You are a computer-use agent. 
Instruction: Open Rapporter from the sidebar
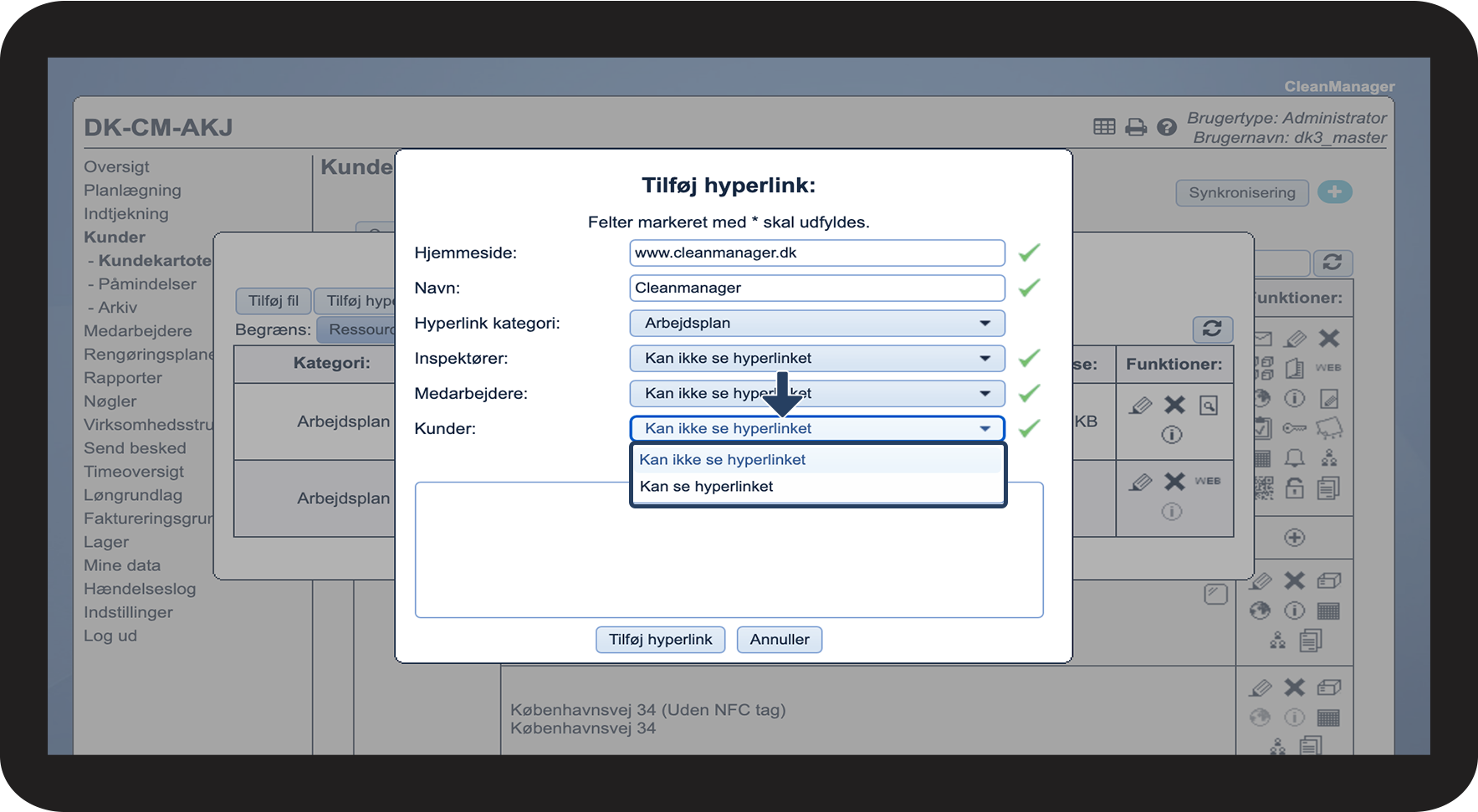pyautogui.click(x=123, y=377)
